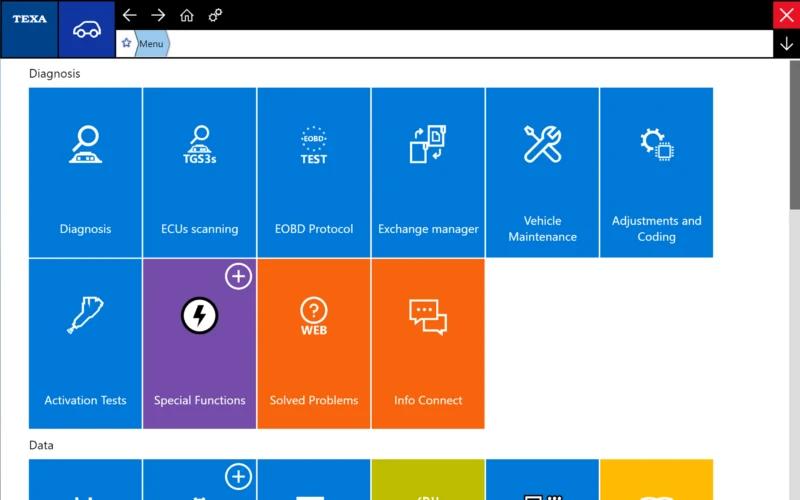Open the Diagnosis tile
The height and width of the screenshot is (500, 800).
click(85, 172)
